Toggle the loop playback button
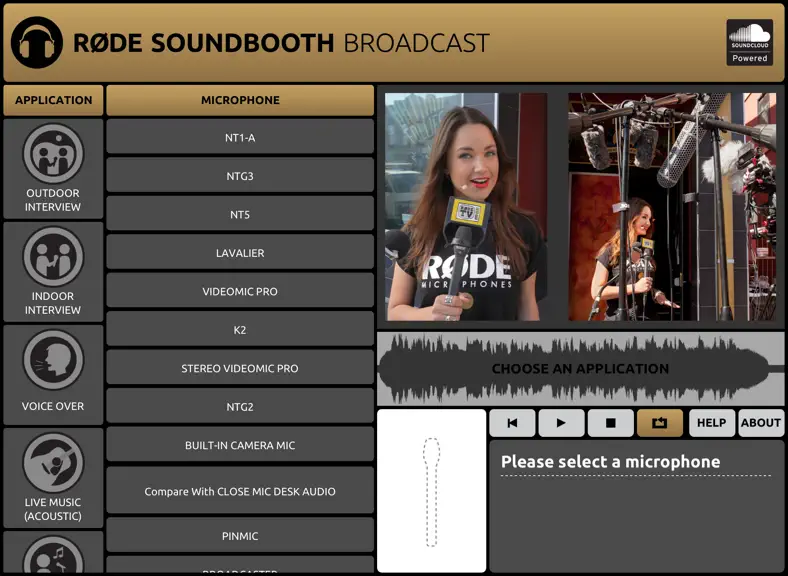788x576 pixels. pos(660,423)
